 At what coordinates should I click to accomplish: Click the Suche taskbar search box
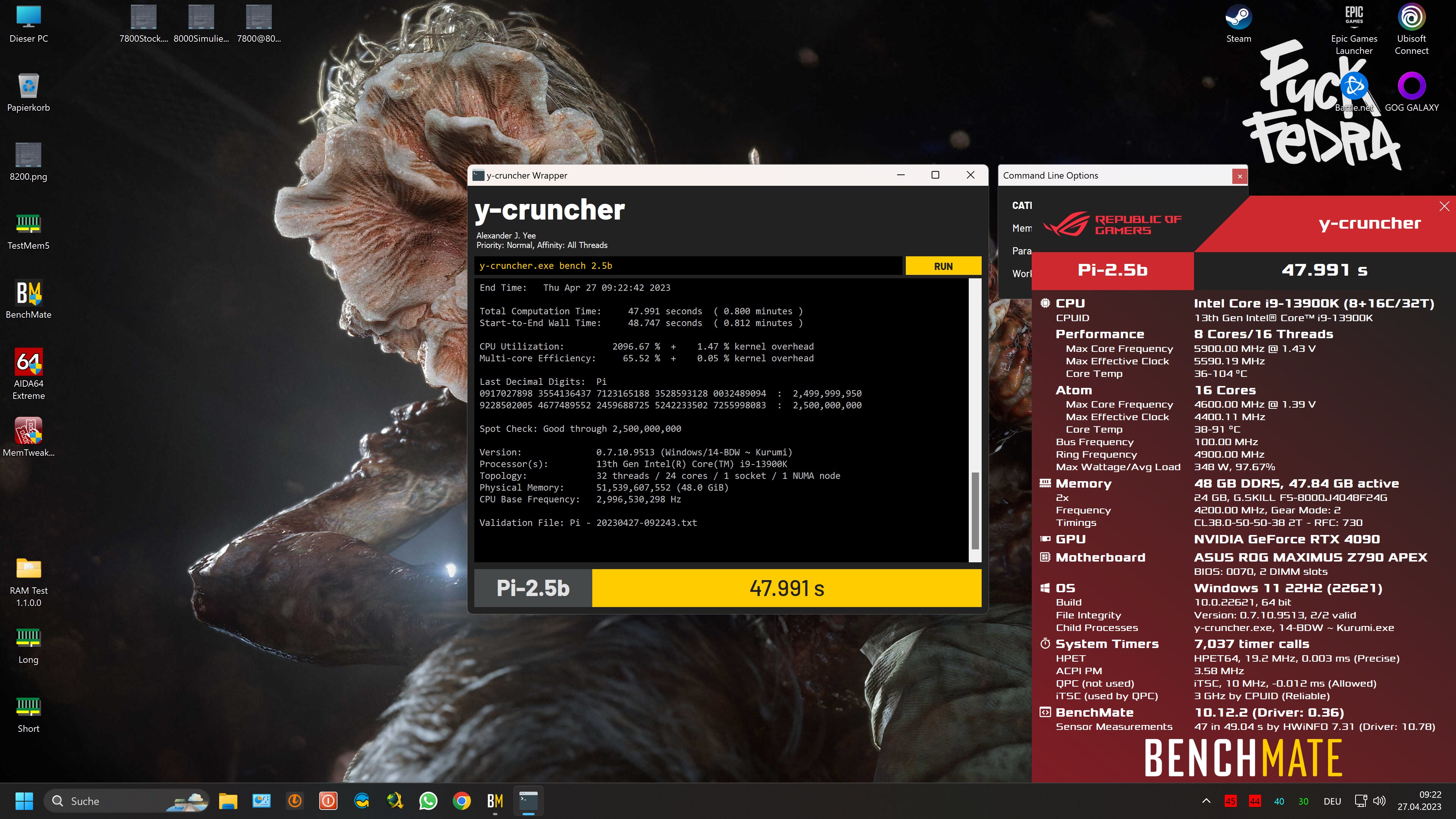pos(127,801)
